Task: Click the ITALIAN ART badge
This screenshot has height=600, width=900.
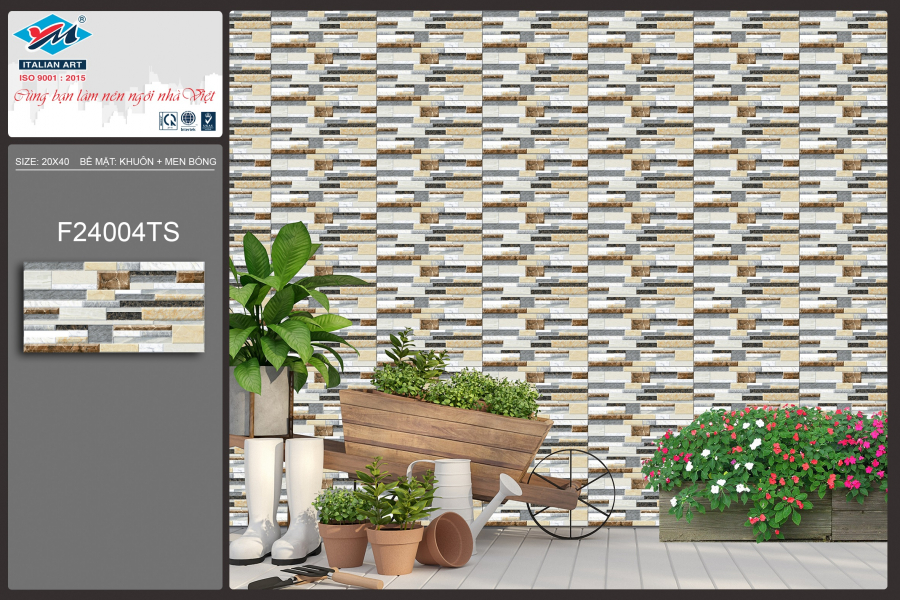Action: (52, 64)
